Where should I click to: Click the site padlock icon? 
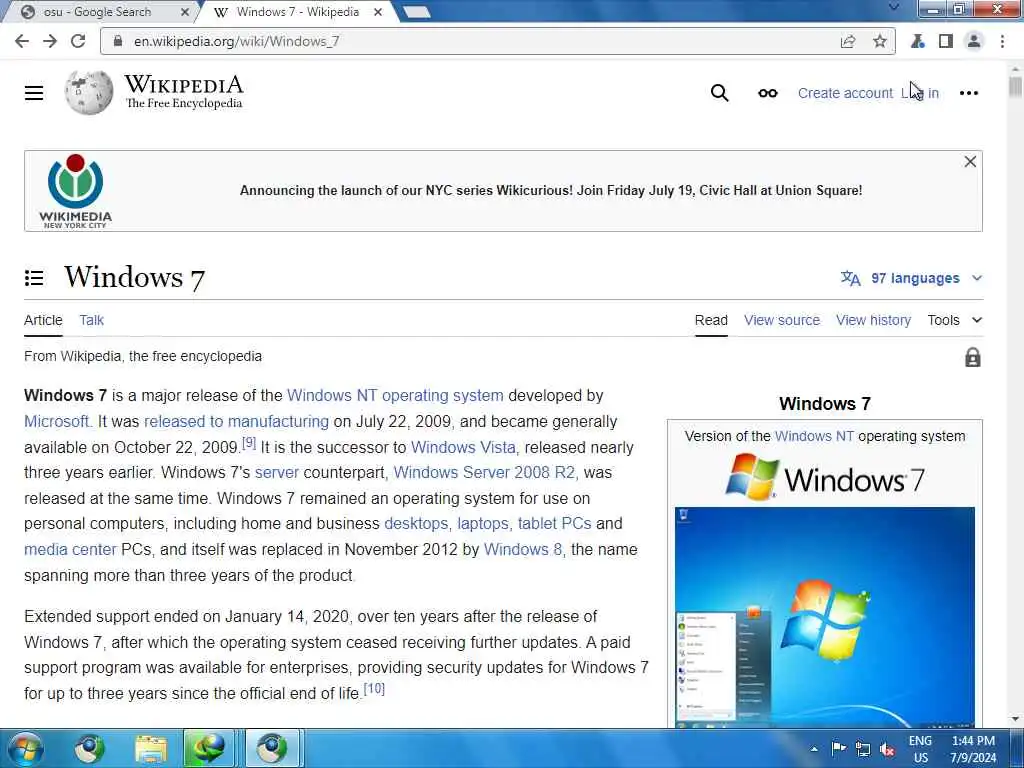(118, 41)
